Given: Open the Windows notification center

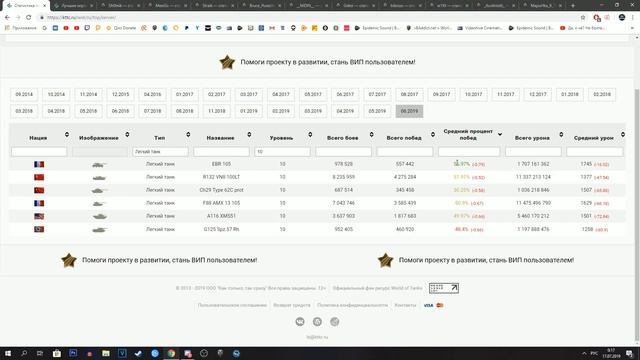Looking at the screenshot, I should 630,353.
